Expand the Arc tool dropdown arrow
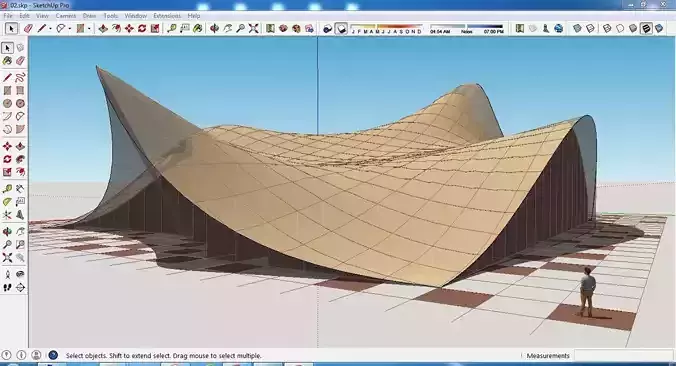Screen dimensions: 676x366 pos(69,29)
